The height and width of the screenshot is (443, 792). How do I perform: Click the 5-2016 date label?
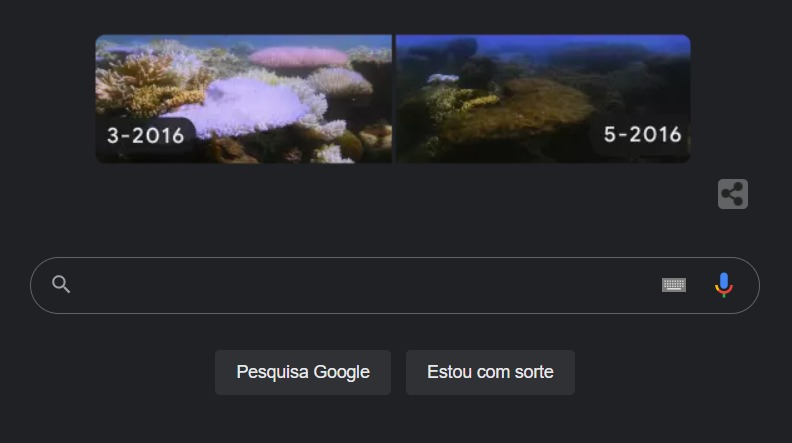point(642,134)
